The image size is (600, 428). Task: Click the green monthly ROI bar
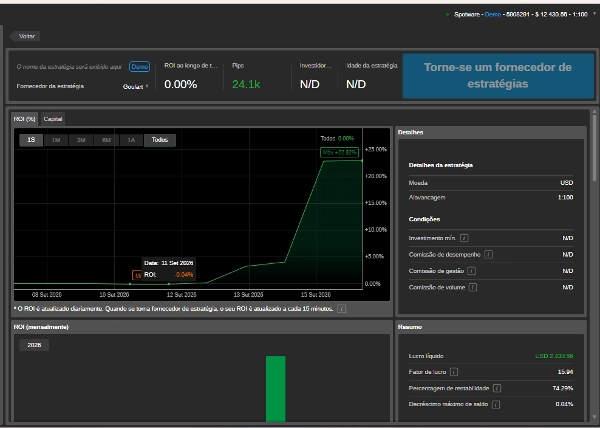point(276,389)
